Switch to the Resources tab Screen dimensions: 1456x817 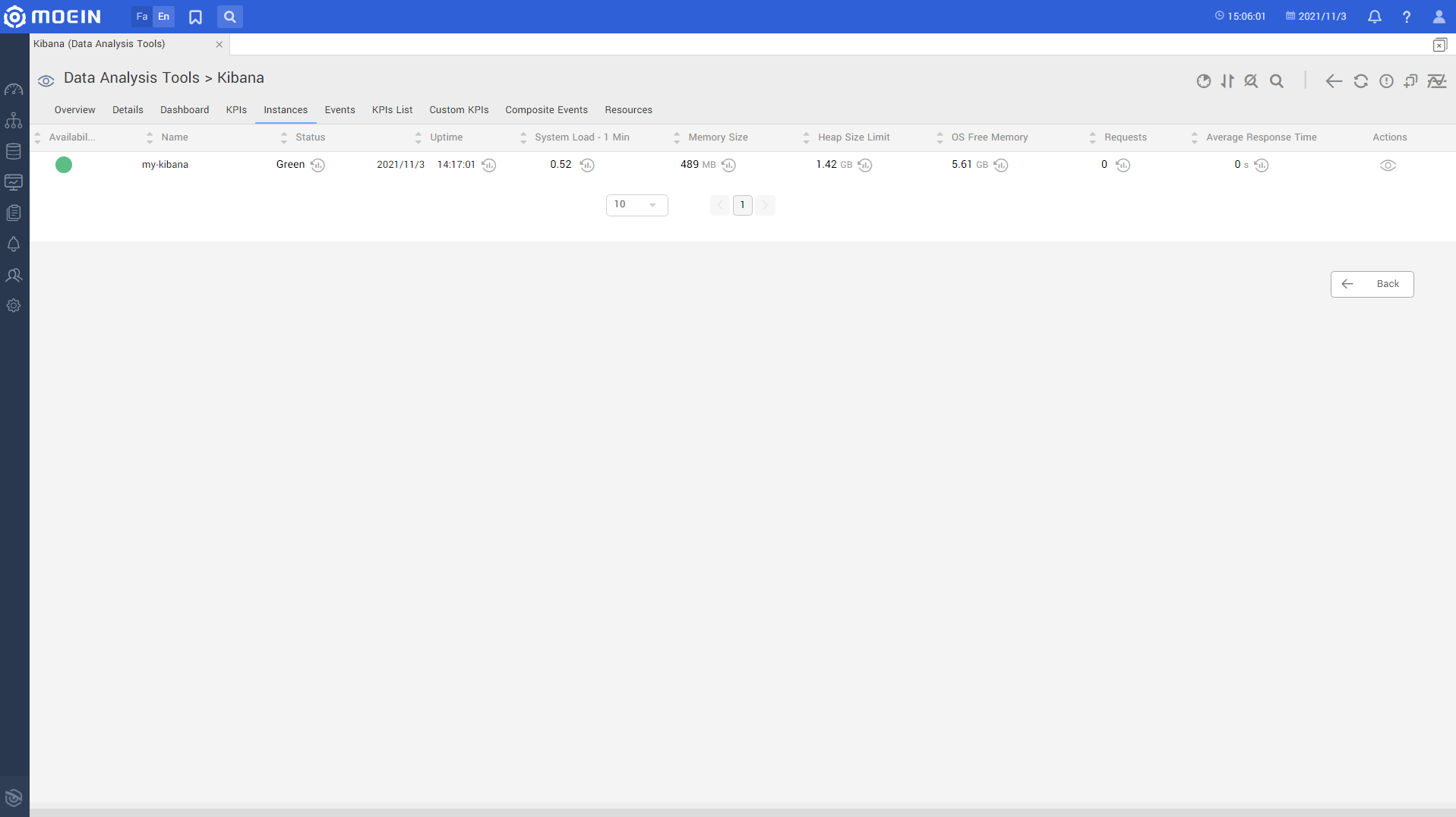(x=628, y=110)
